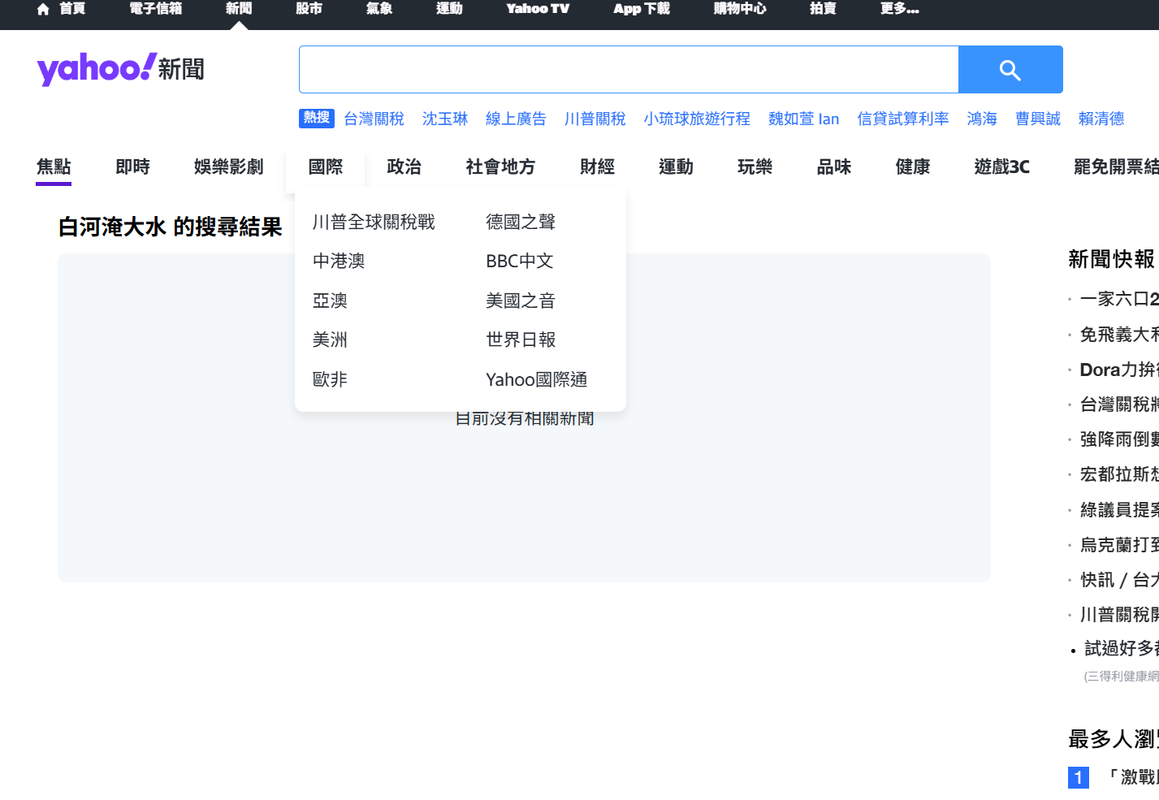Select 新聞 in the top bar

[239, 9]
